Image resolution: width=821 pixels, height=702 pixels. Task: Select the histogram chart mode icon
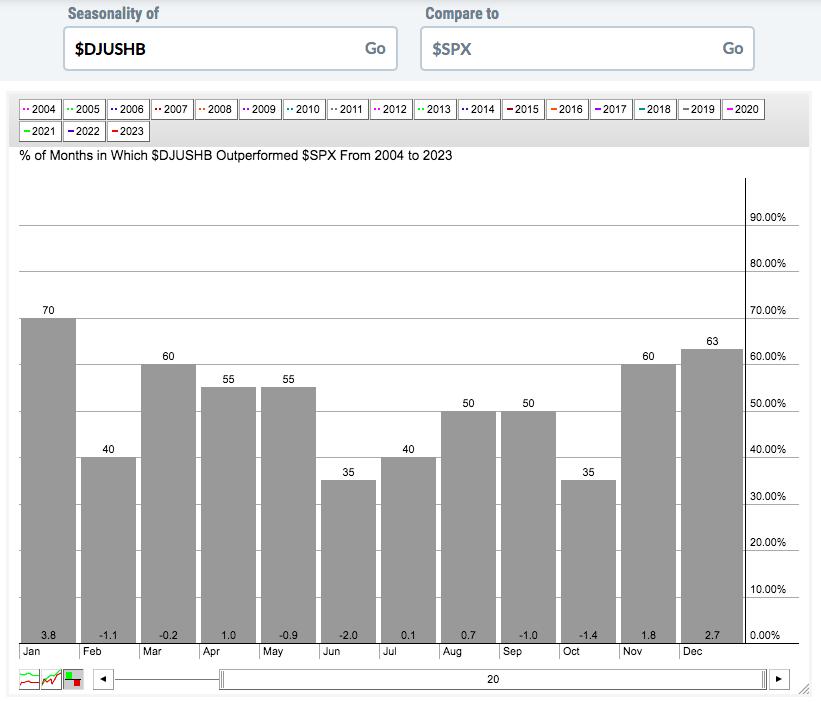click(73, 679)
